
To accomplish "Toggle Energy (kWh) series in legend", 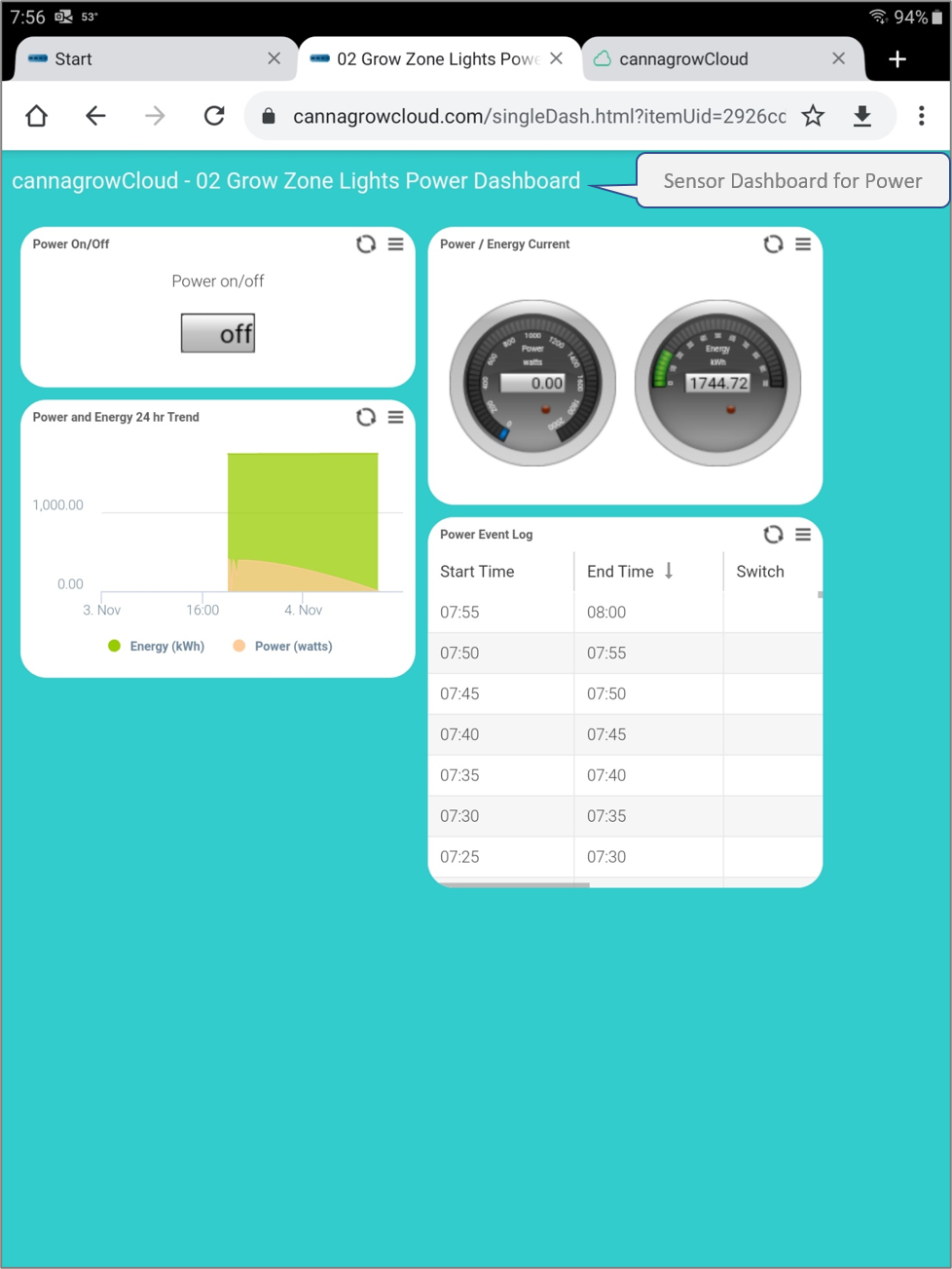I will point(157,647).
